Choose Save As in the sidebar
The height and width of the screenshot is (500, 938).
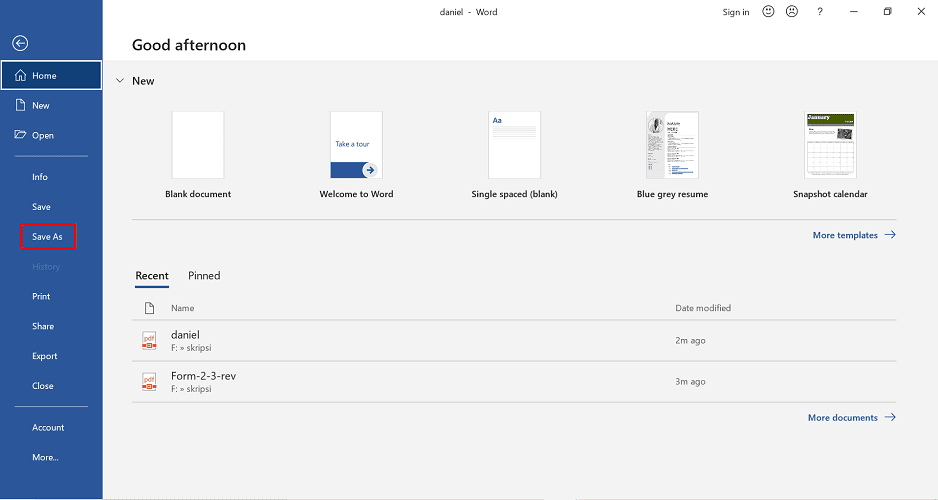tap(47, 237)
